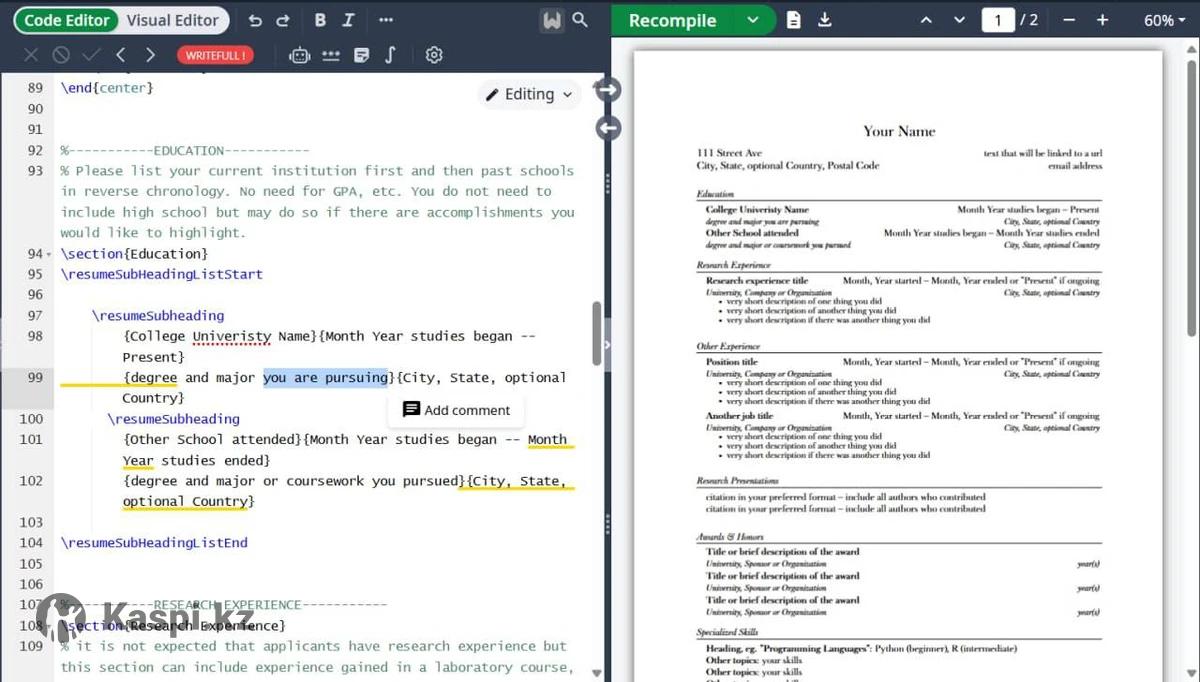
Task: Open the 60% zoom level dropdown
Action: (1164, 20)
